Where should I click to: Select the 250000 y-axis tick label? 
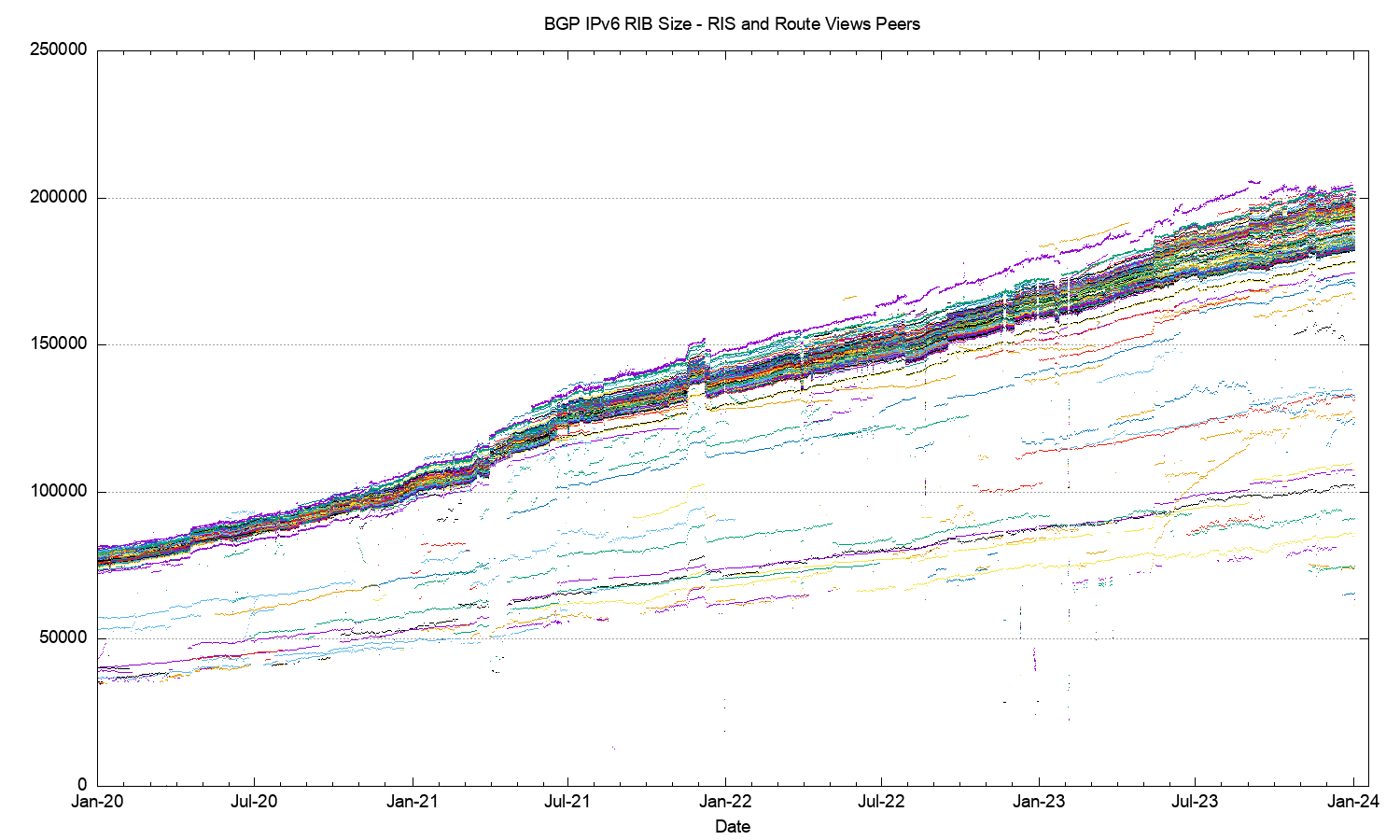point(58,50)
